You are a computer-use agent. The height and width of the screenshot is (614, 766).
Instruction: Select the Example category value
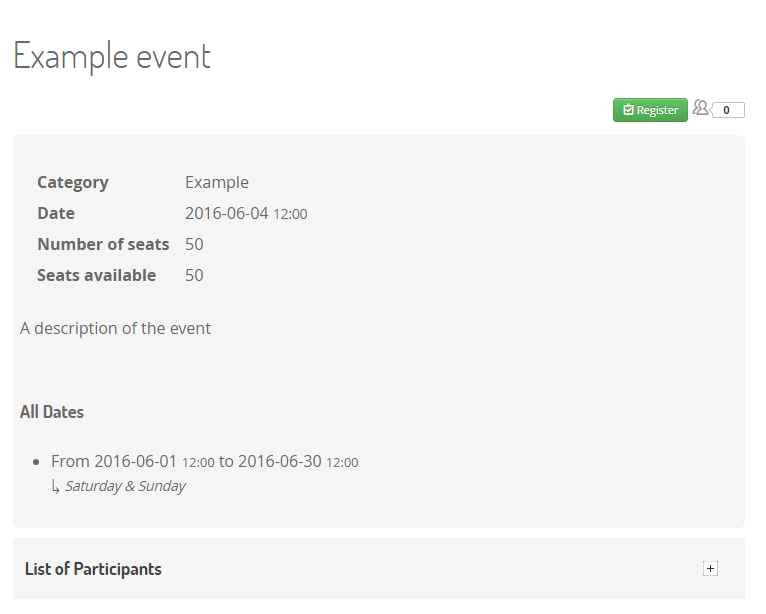[217, 182]
